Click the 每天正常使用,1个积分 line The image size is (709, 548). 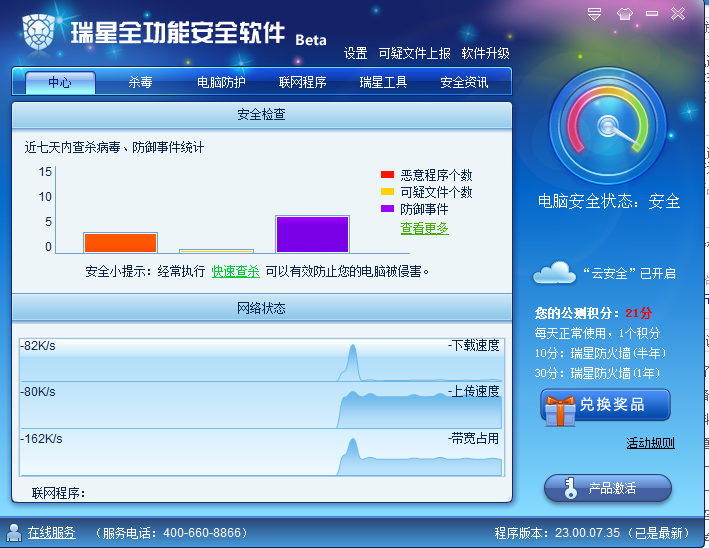point(597,333)
